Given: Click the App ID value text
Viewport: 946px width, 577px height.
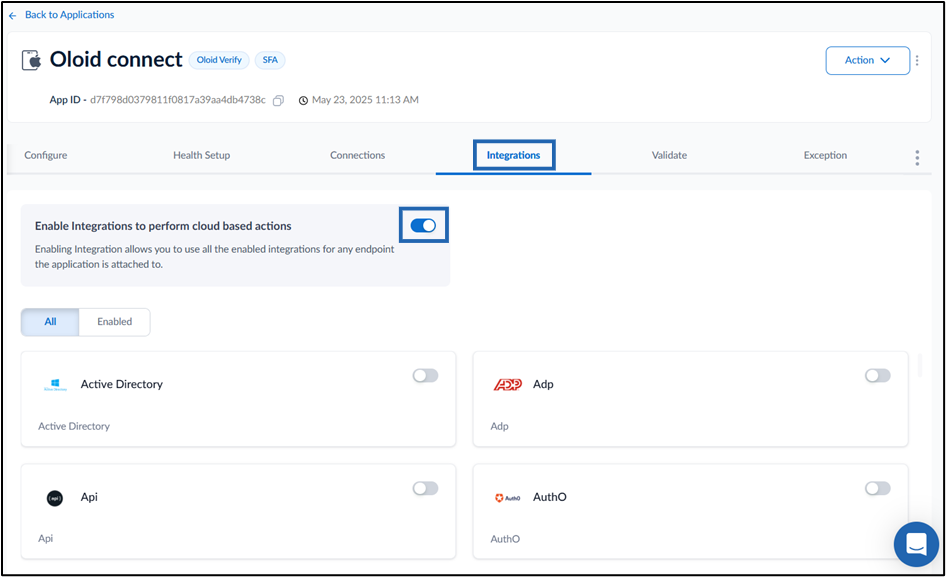Looking at the screenshot, I should (178, 100).
